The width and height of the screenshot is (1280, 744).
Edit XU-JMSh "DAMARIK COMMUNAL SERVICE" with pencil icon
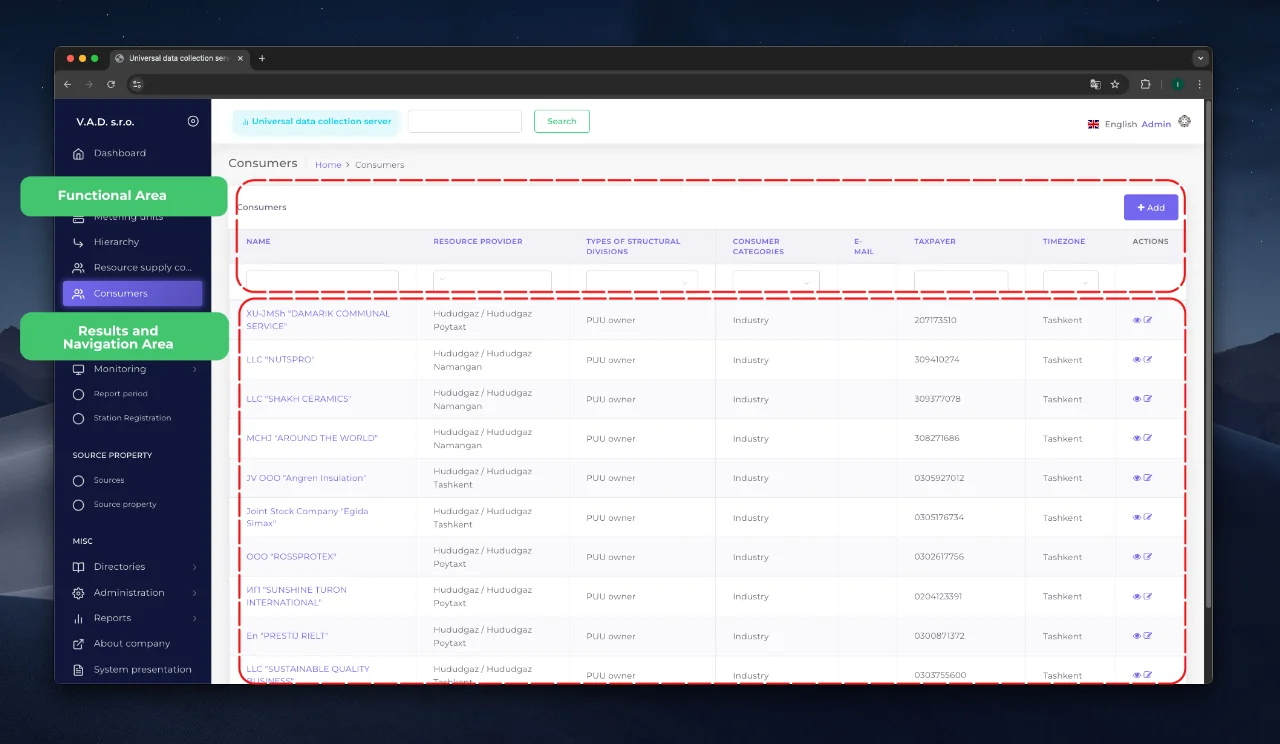click(1148, 320)
